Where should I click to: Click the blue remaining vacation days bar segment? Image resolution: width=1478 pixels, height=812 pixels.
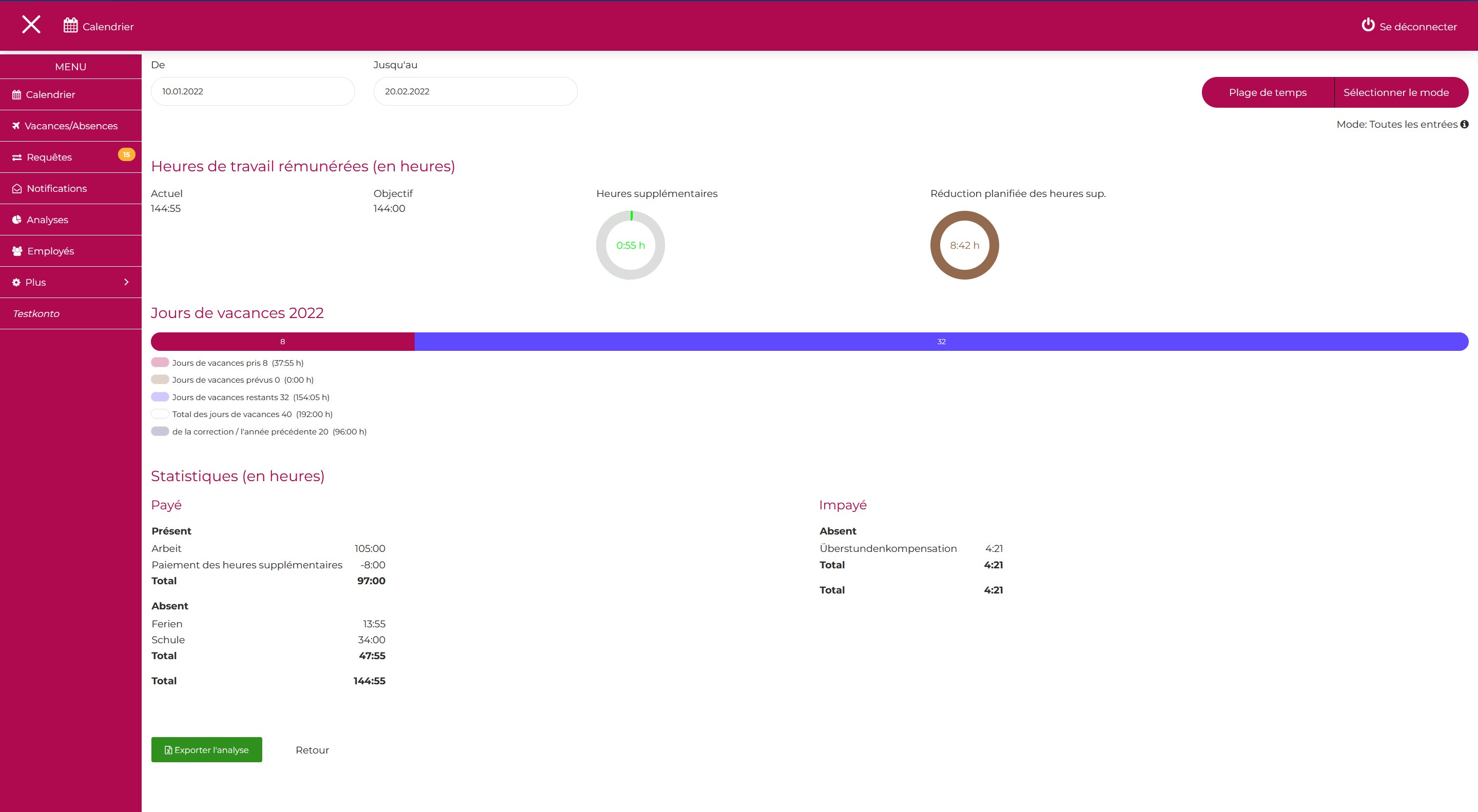pyautogui.click(x=941, y=342)
